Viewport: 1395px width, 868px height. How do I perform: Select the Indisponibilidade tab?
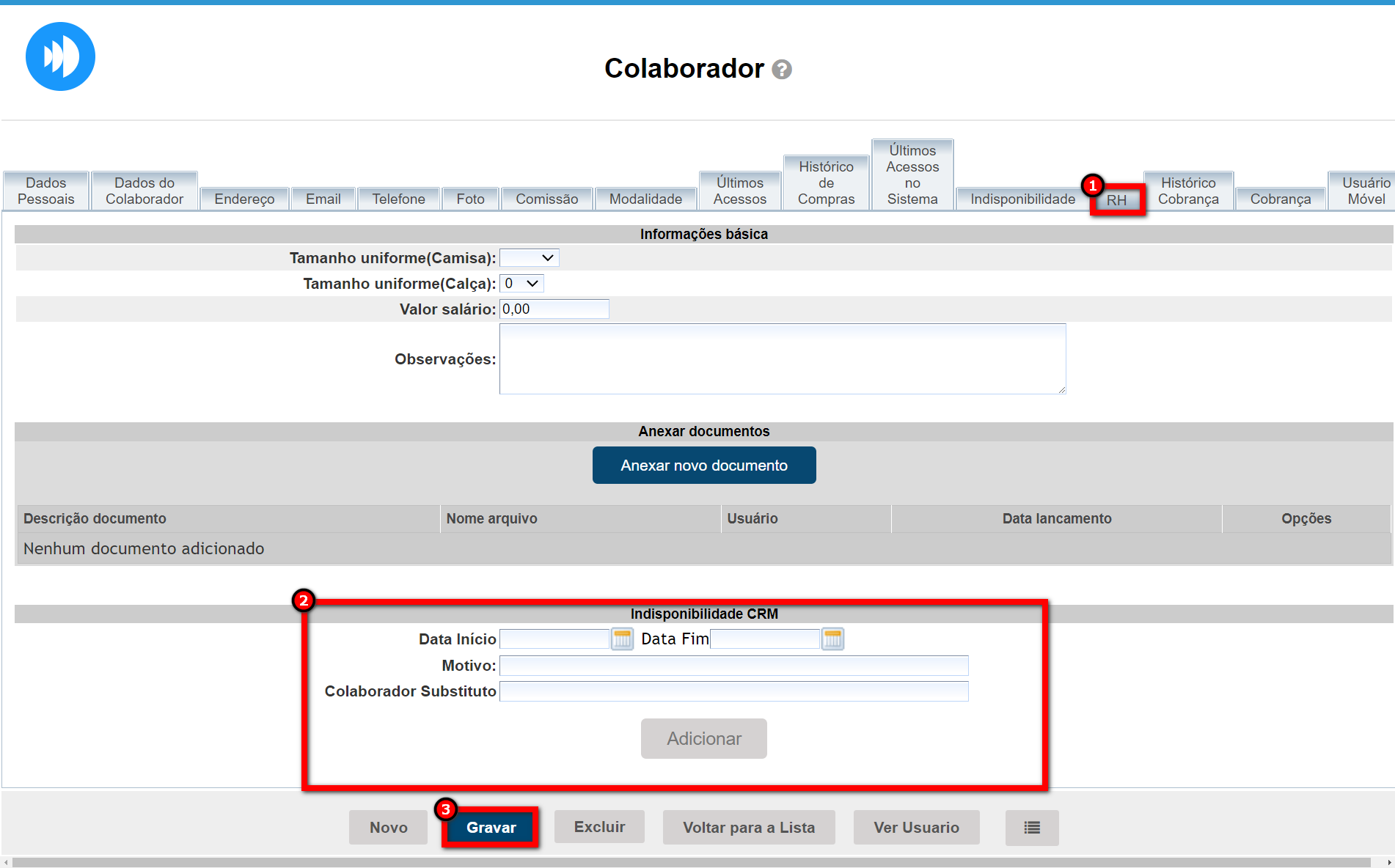tap(1022, 199)
